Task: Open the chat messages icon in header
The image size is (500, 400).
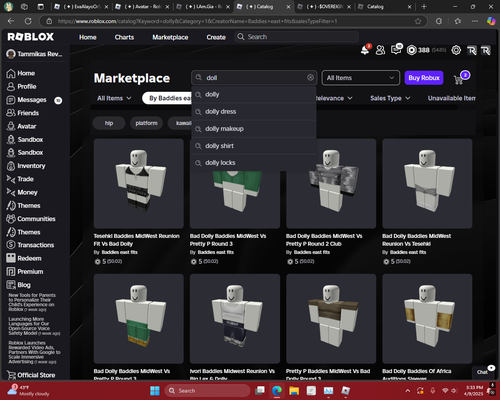Action: (x=396, y=50)
